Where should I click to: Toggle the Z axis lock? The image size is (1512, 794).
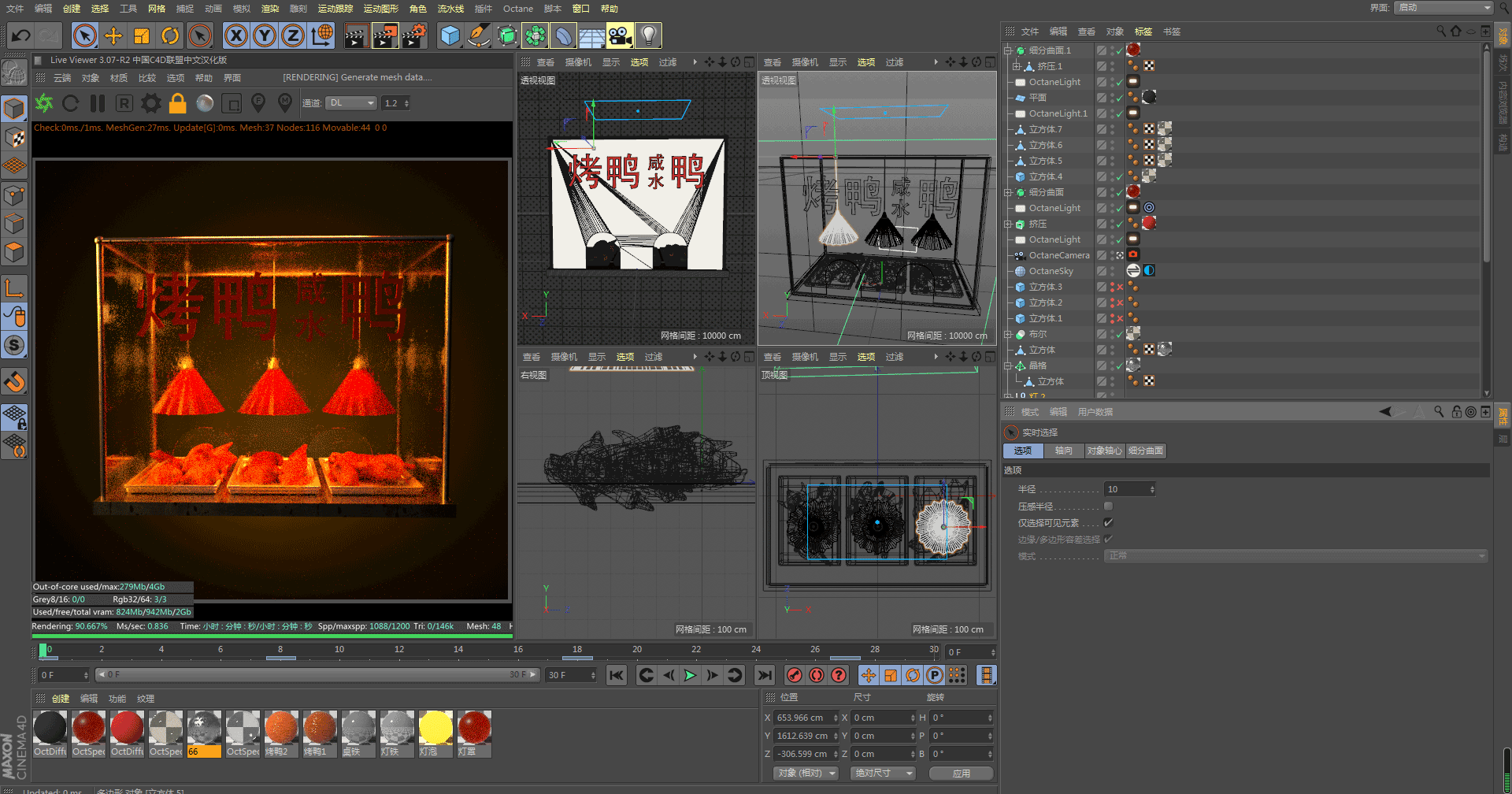pyautogui.click(x=293, y=35)
